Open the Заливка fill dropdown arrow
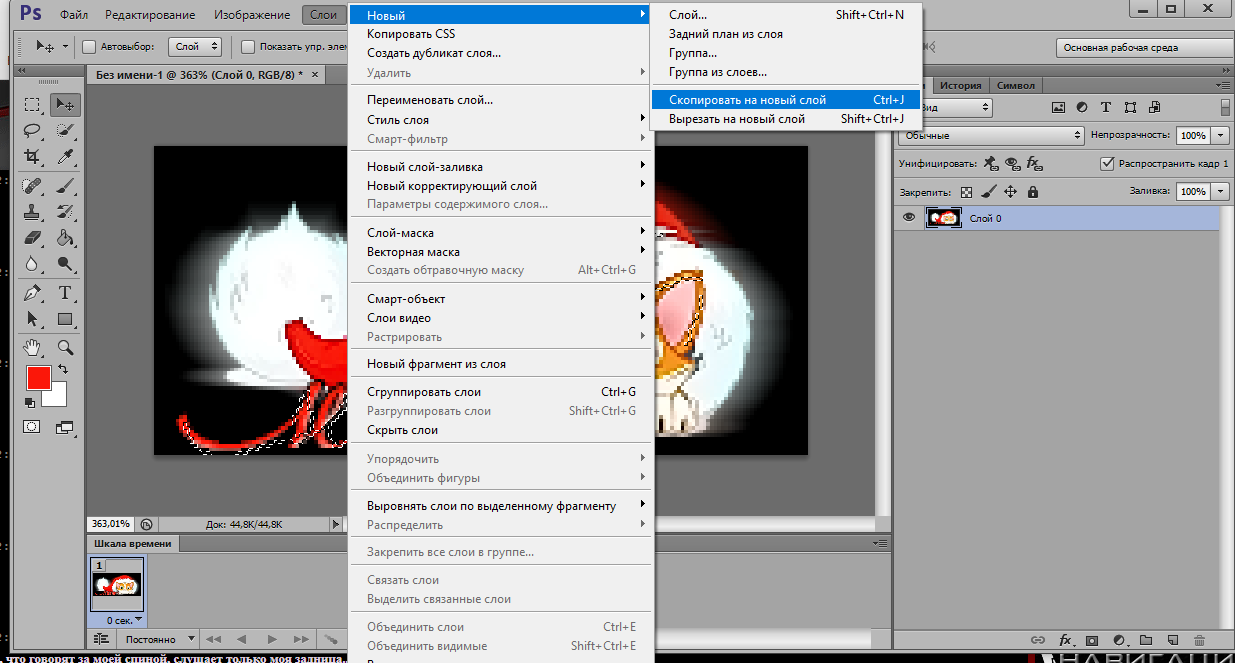1235x663 pixels. pos(1221,191)
